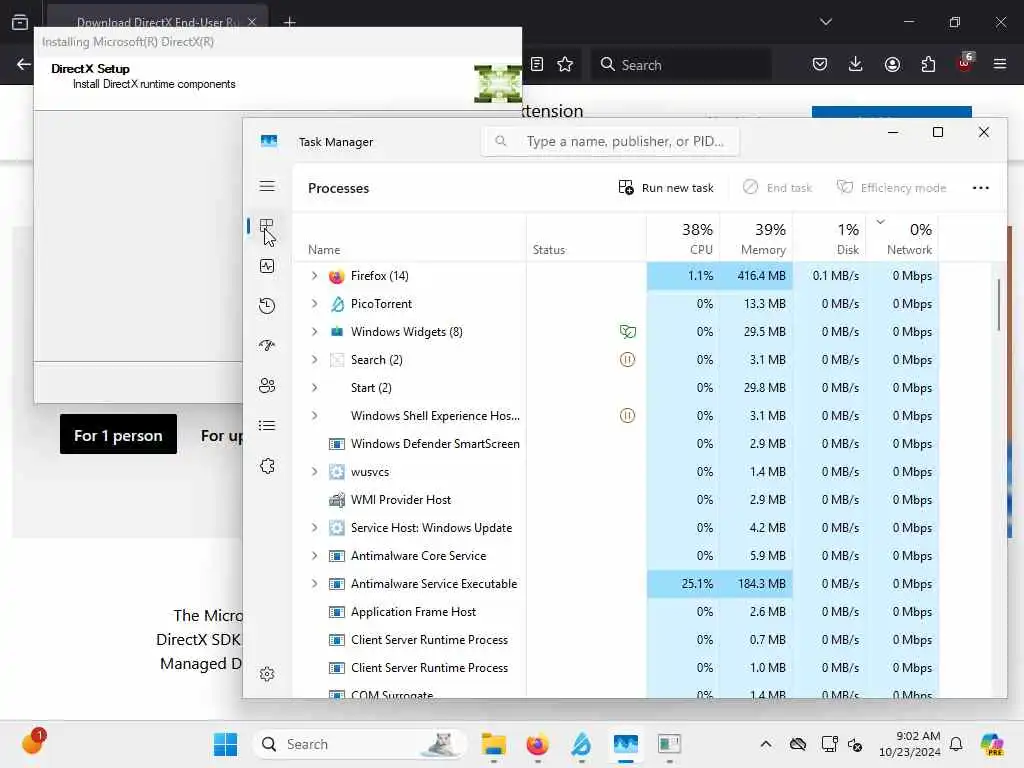Expand Antimalware Core Service row
Image resolution: width=1024 pixels, height=768 pixels.
tap(315, 556)
